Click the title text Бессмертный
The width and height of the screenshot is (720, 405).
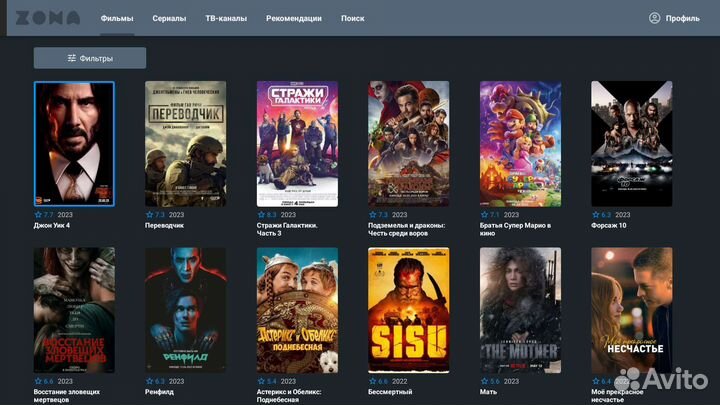click(x=390, y=392)
